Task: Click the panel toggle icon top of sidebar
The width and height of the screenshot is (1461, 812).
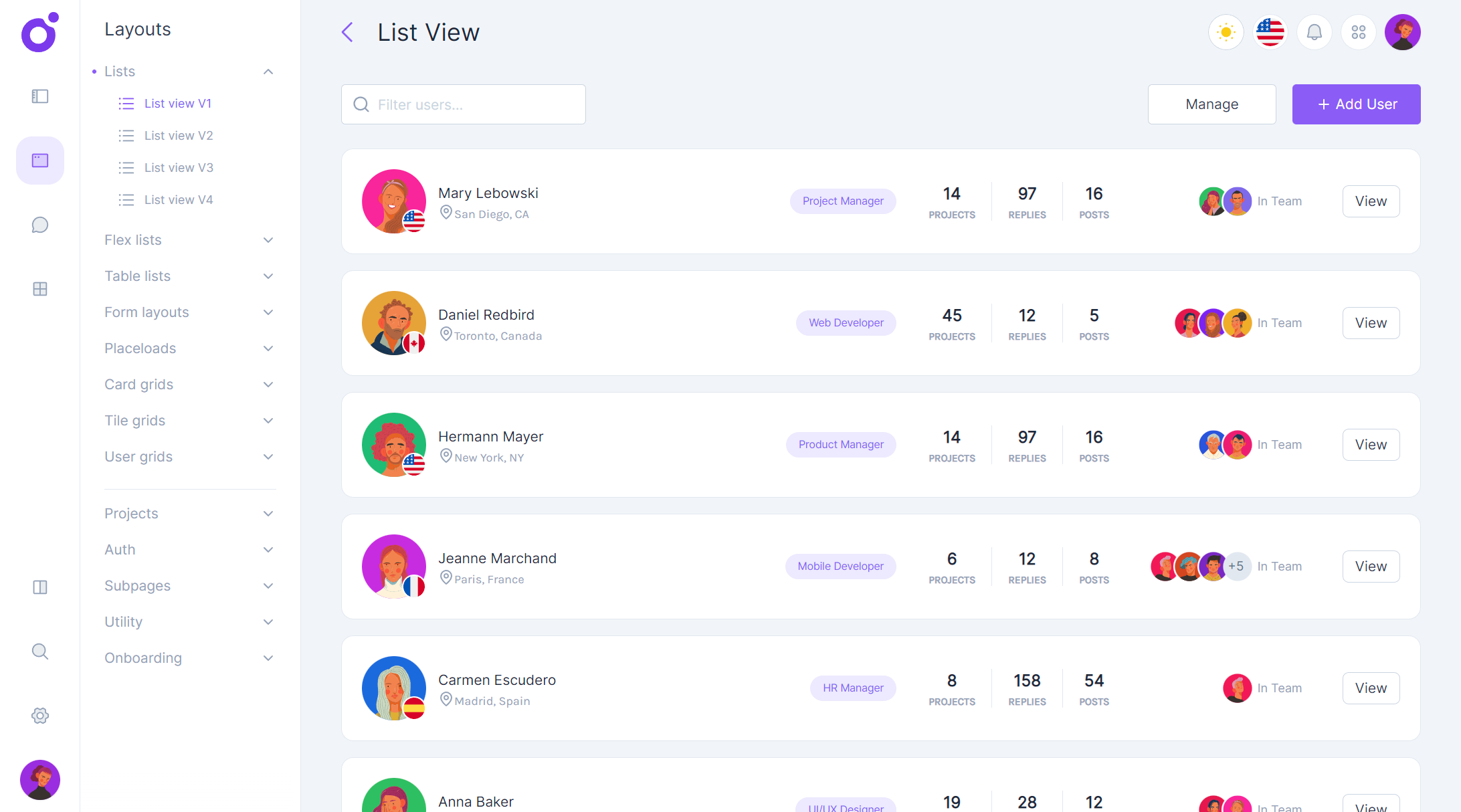Action: pyautogui.click(x=39, y=96)
